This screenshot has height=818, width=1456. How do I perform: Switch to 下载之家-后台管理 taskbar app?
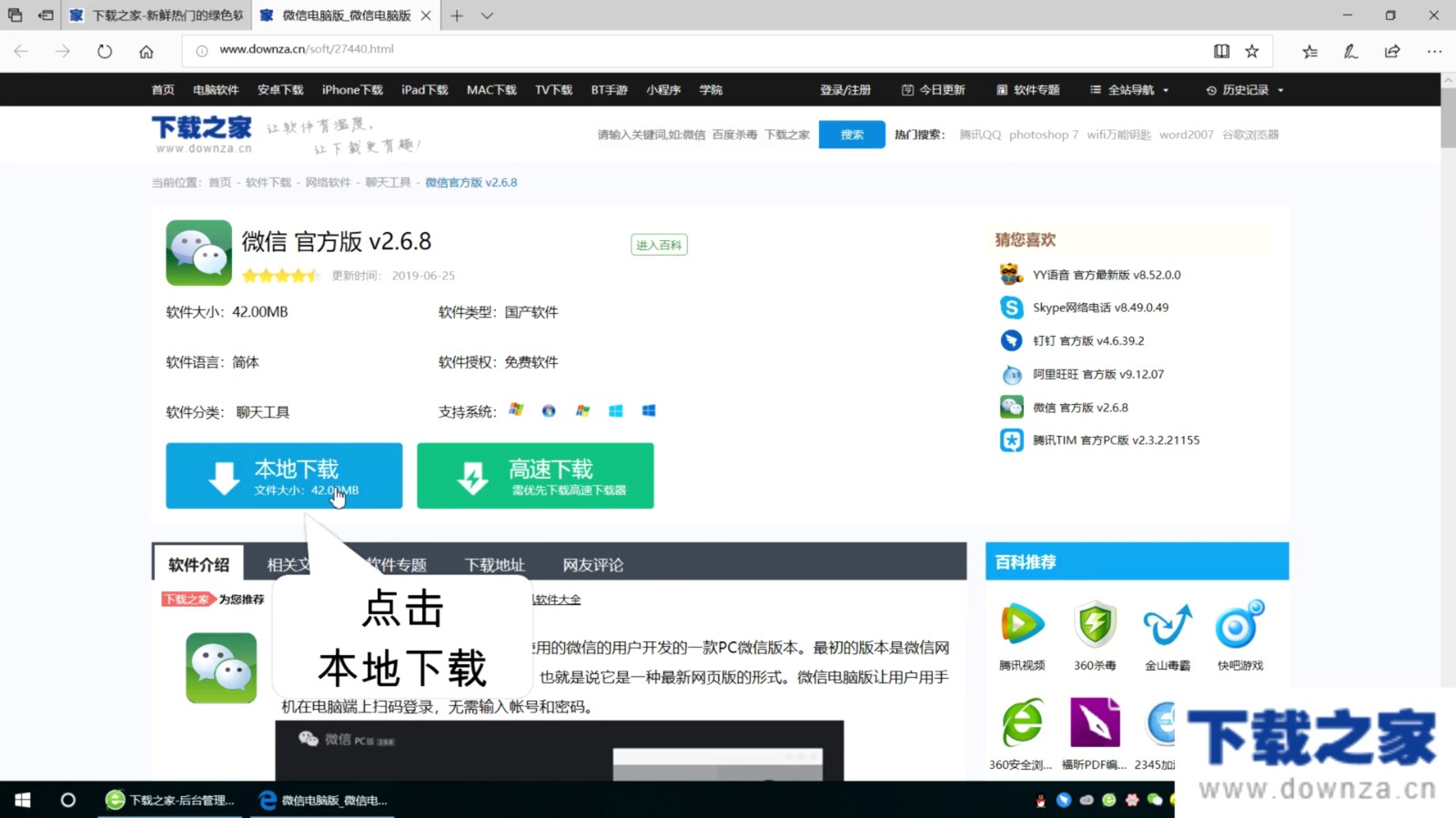(170, 800)
